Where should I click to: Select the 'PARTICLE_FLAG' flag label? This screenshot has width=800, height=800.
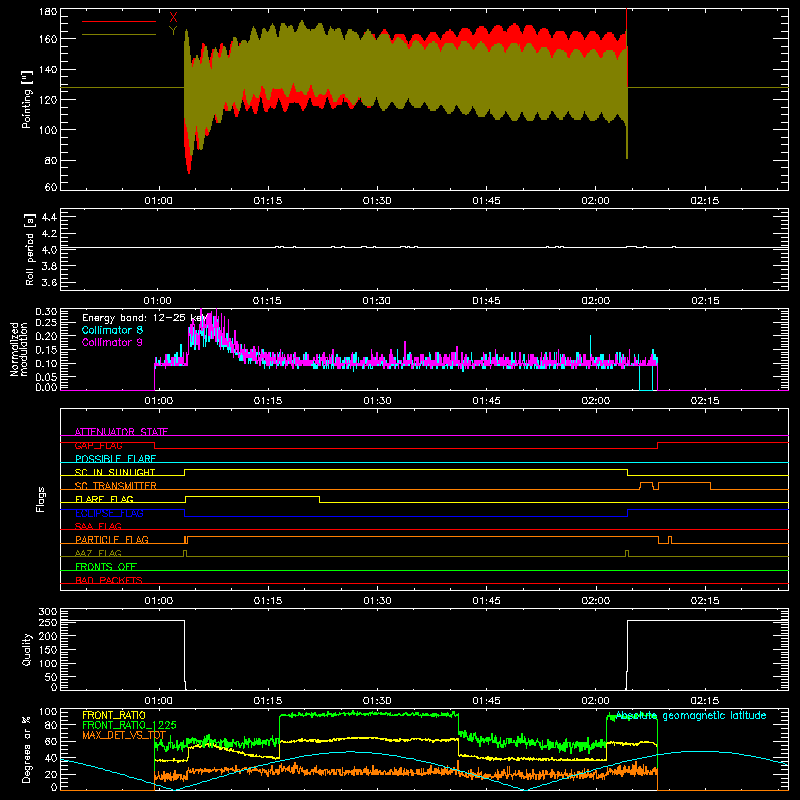click(x=112, y=539)
